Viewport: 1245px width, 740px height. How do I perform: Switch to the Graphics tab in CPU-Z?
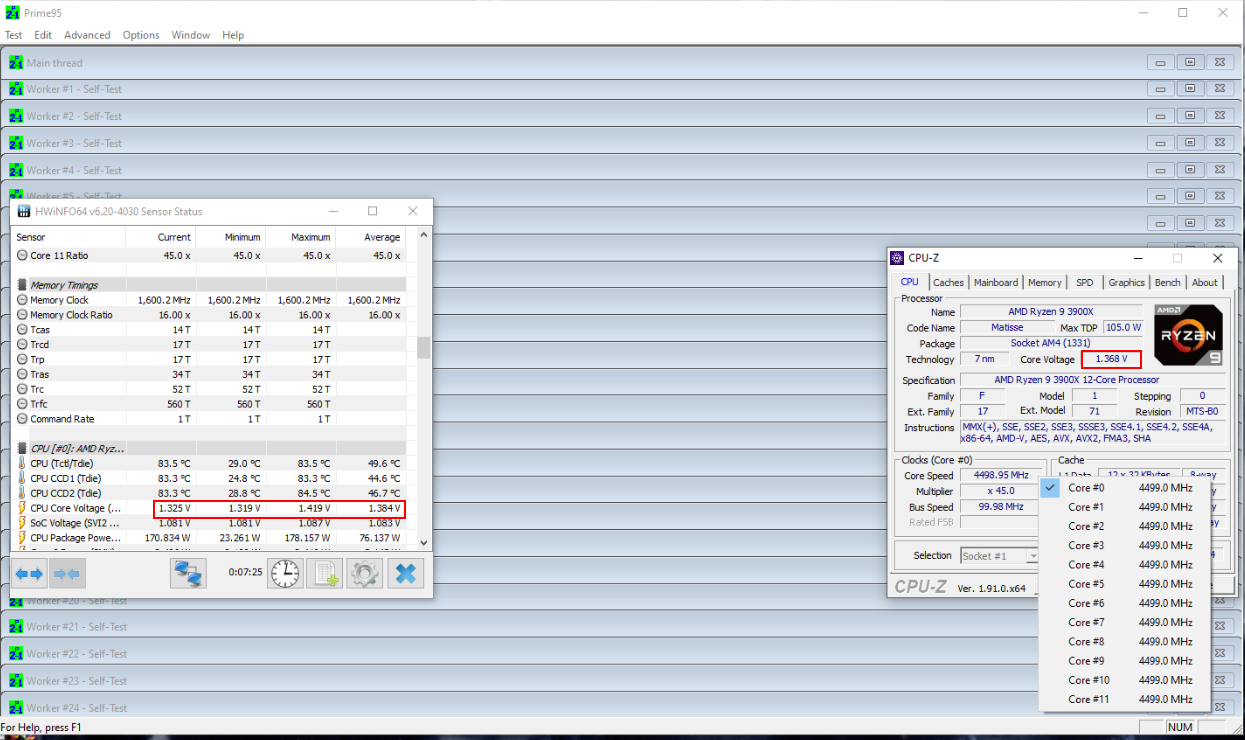(x=1126, y=283)
